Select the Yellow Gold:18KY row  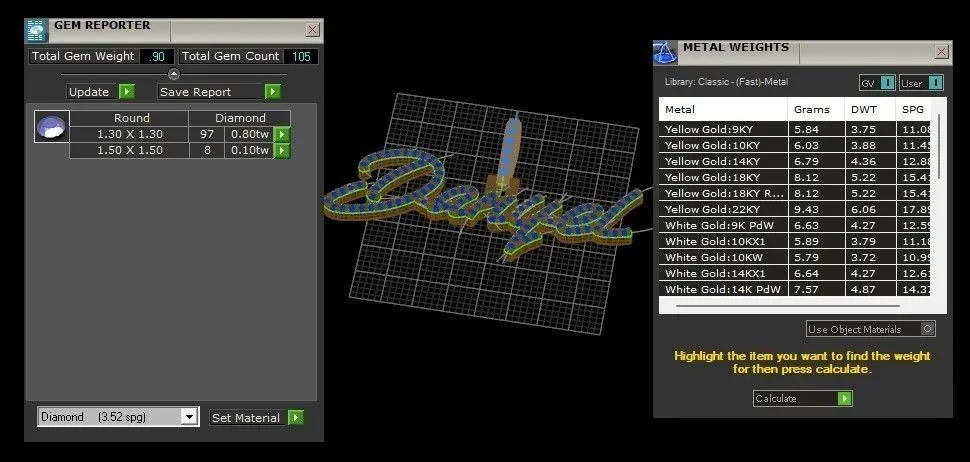(x=795, y=178)
